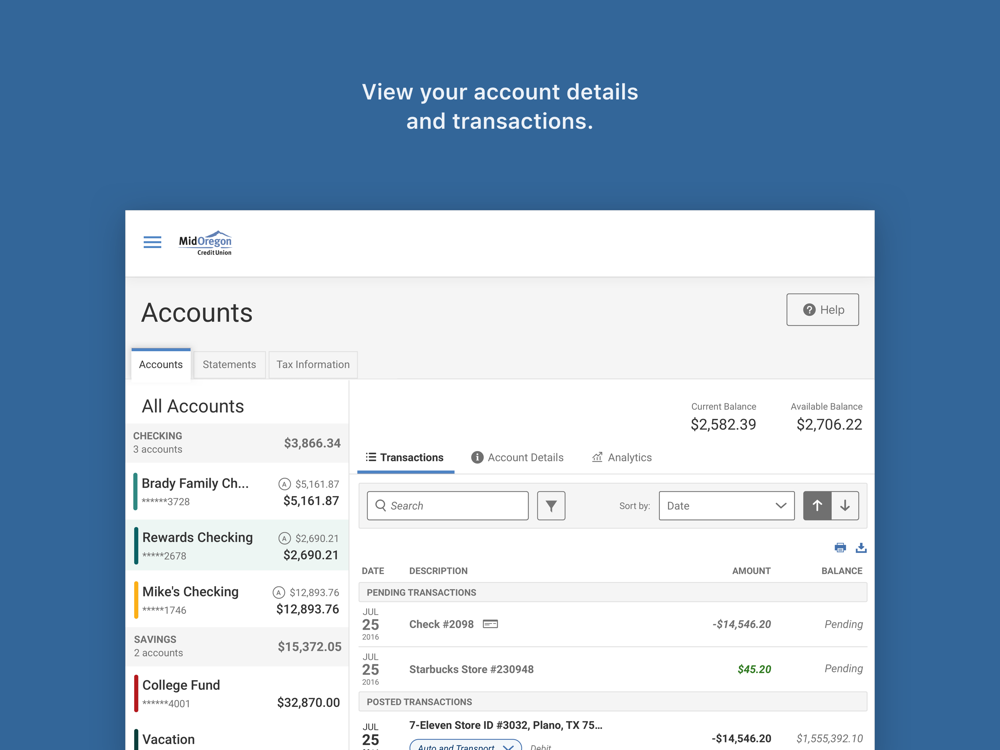Click the Help button
The width and height of the screenshot is (1000, 750).
click(822, 310)
